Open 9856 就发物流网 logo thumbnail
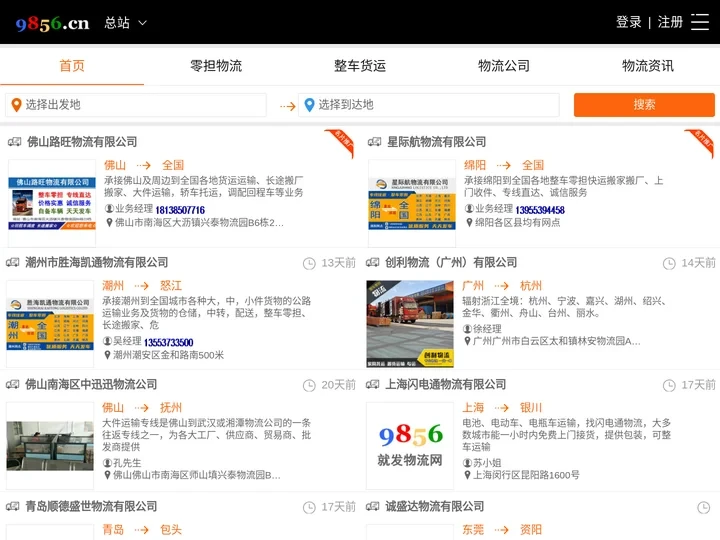Image resolution: width=720 pixels, height=540 pixels. tap(410, 445)
